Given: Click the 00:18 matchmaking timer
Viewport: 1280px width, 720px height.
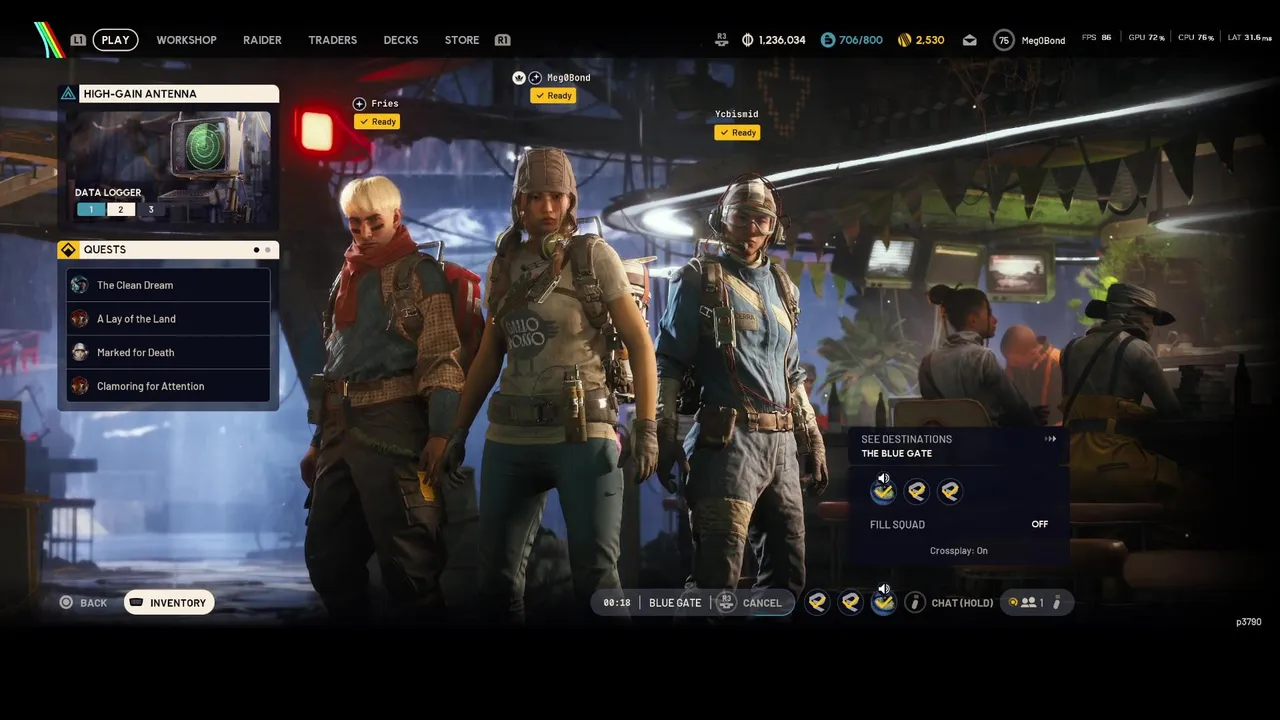Looking at the screenshot, I should tap(617, 603).
